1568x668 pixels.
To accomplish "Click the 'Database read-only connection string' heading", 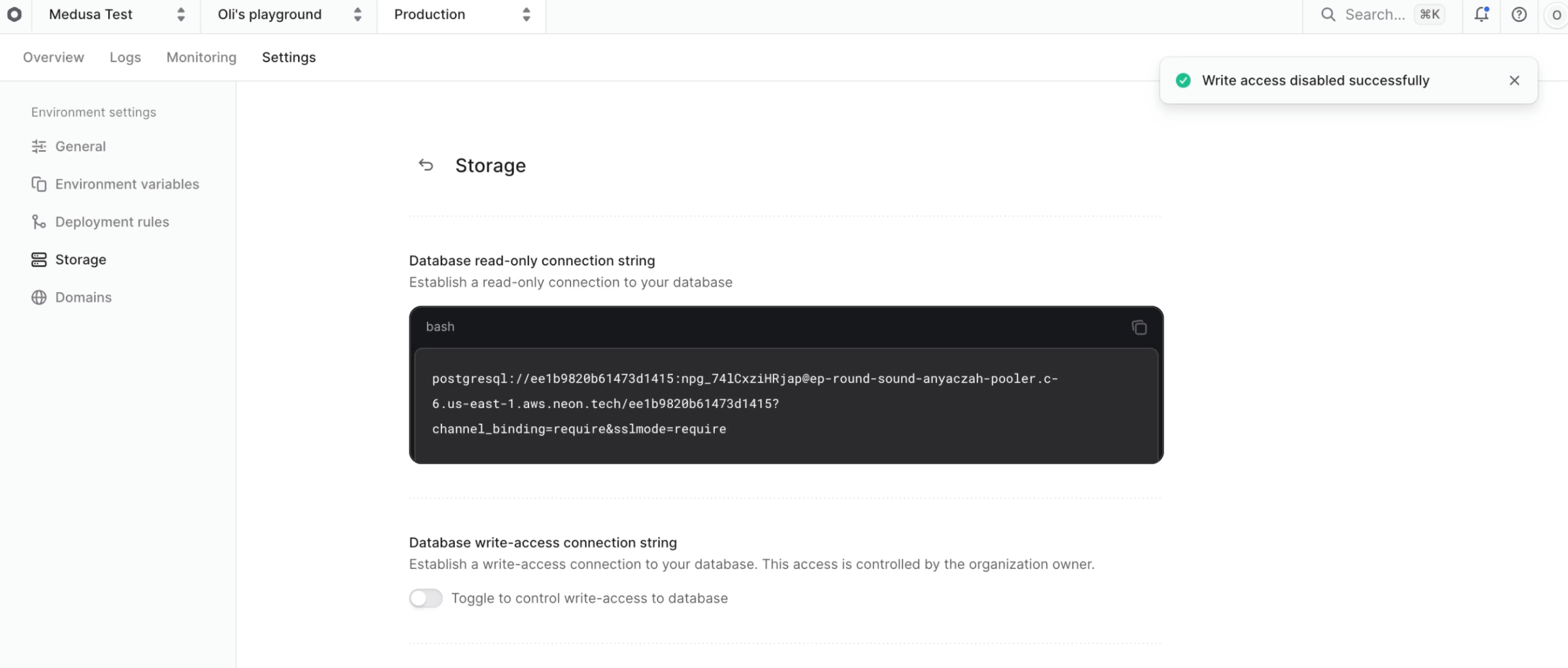I will tap(532, 260).
